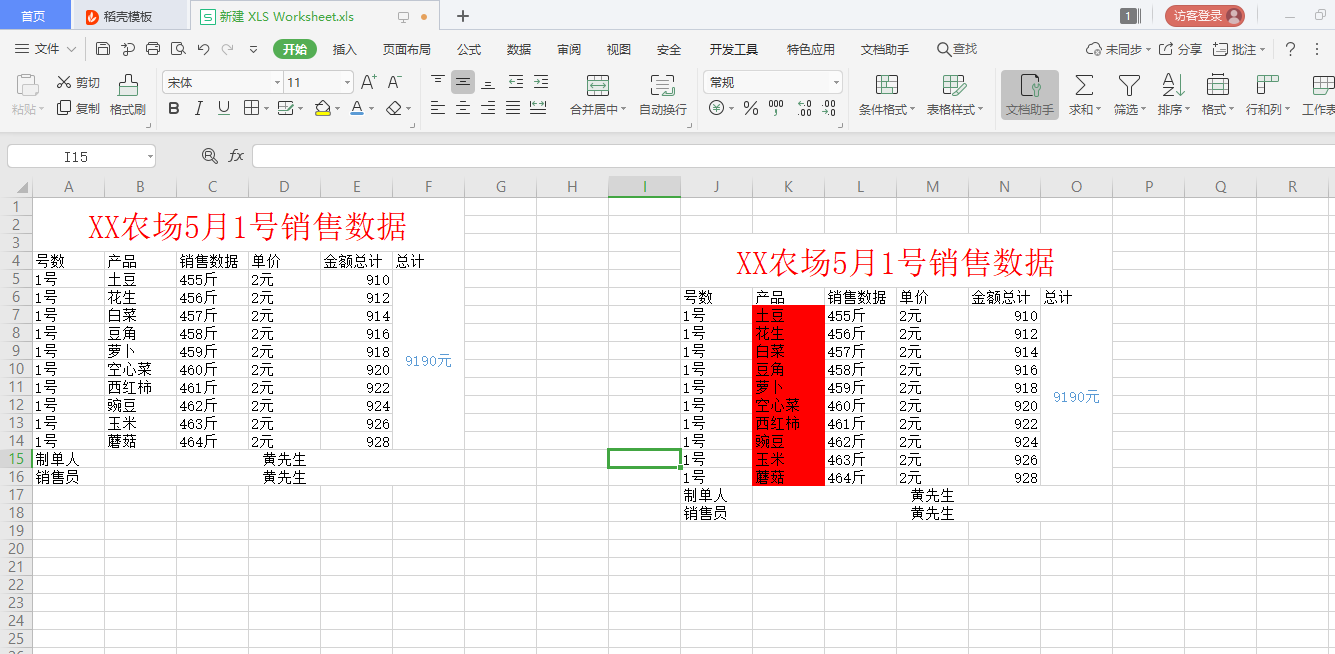Screen dimensions: 1335x654
Task: Open the font name dropdown showing 宋体
Action: 220,81
